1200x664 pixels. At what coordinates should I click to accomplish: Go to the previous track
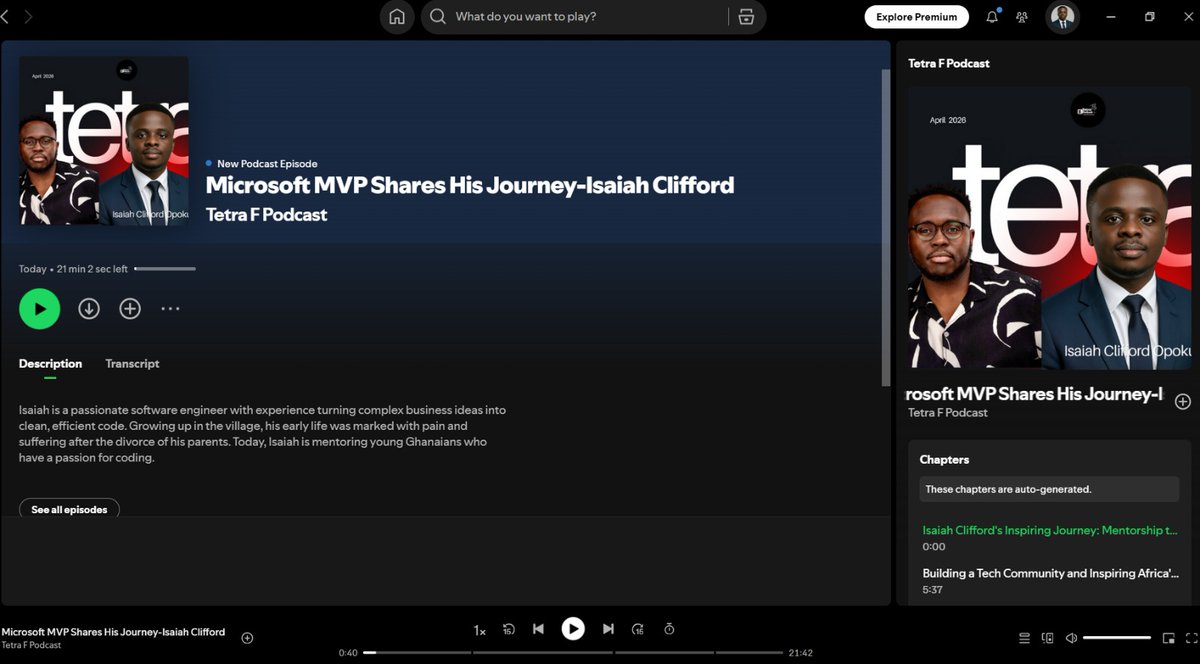[x=538, y=629]
